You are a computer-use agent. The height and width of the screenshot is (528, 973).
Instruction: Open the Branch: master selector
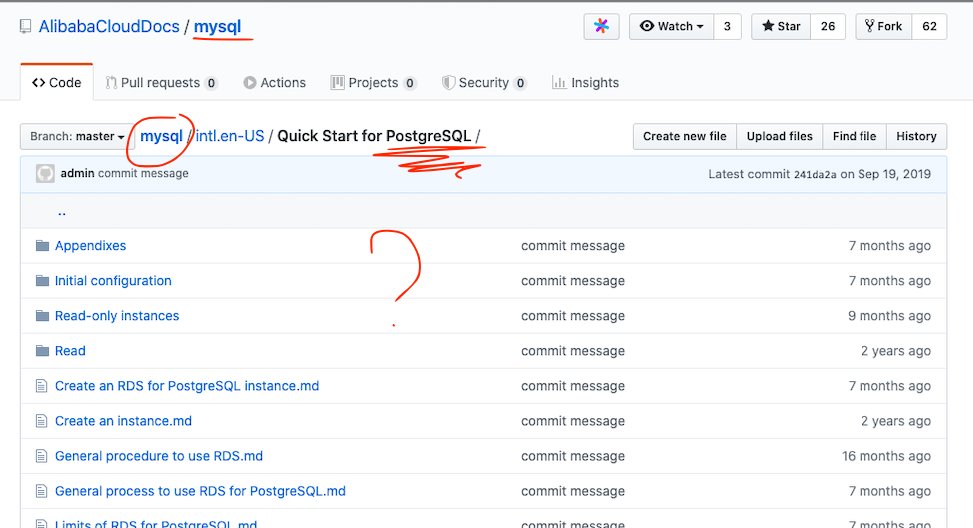[x=77, y=136]
